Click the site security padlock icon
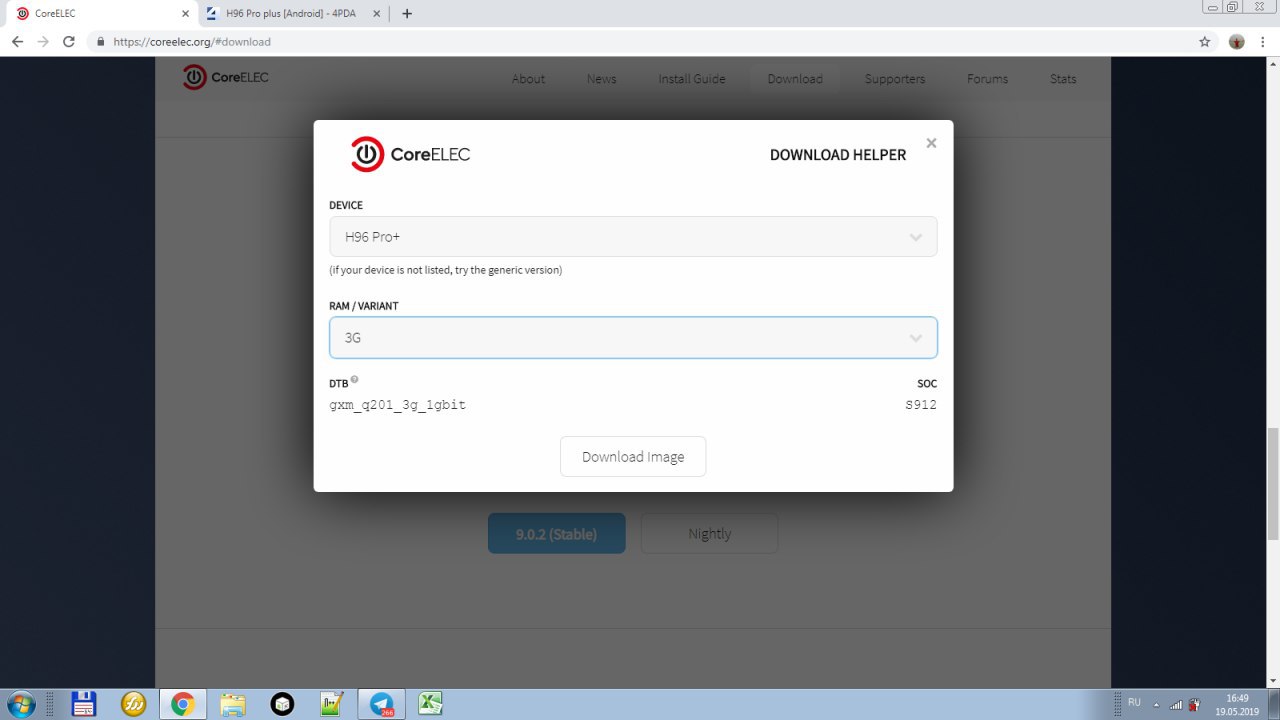This screenshot has width=1280, height=720. [x=101, y=42]
